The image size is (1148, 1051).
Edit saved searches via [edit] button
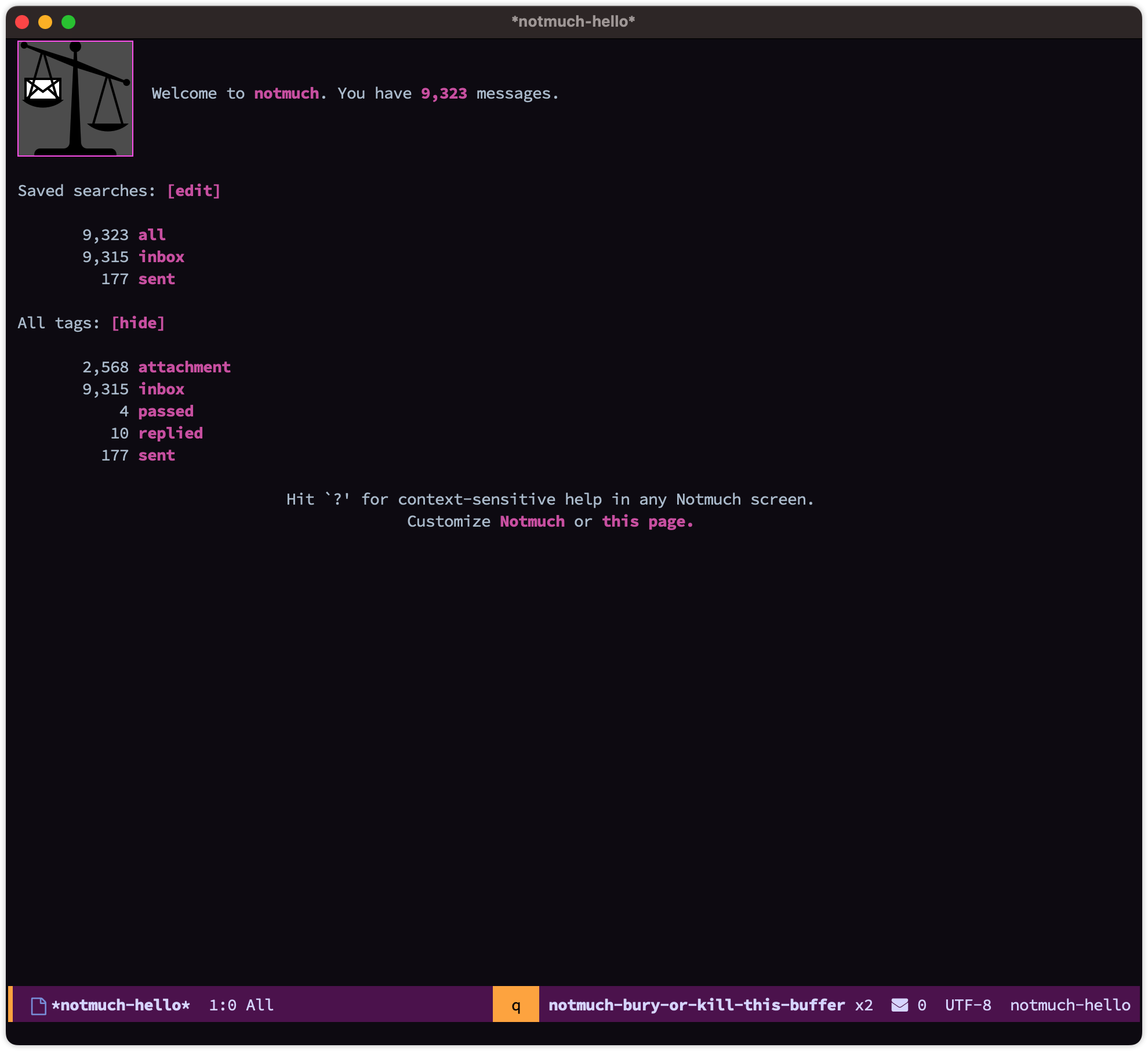pos(194,191)
